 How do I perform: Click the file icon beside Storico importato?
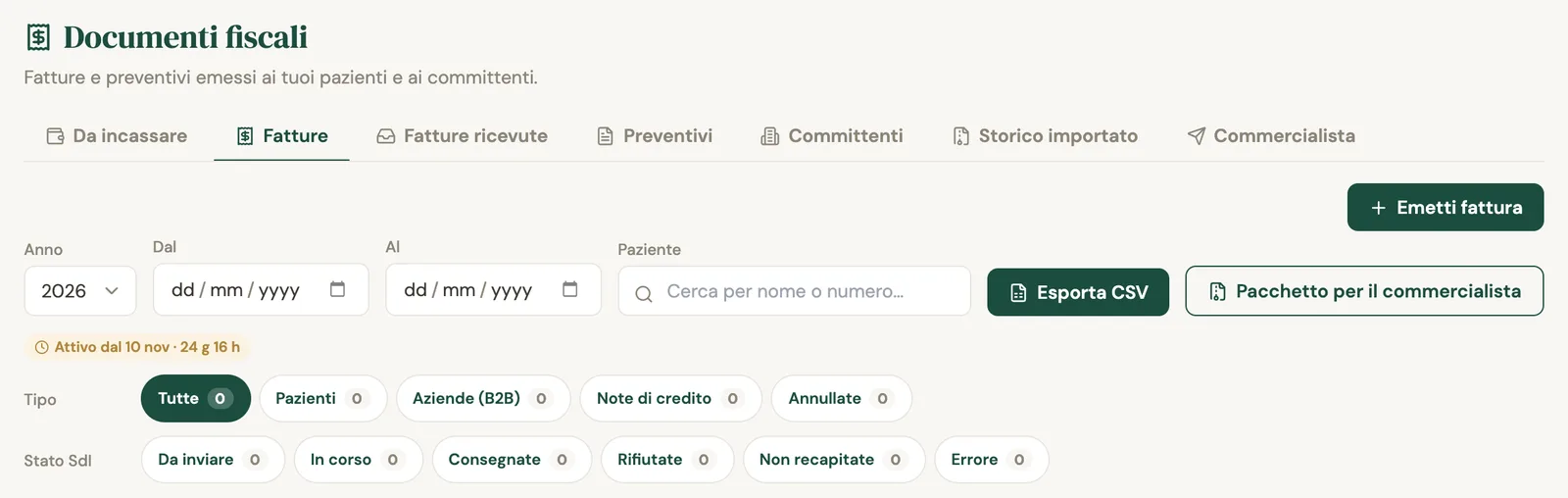tap(961, 136)
